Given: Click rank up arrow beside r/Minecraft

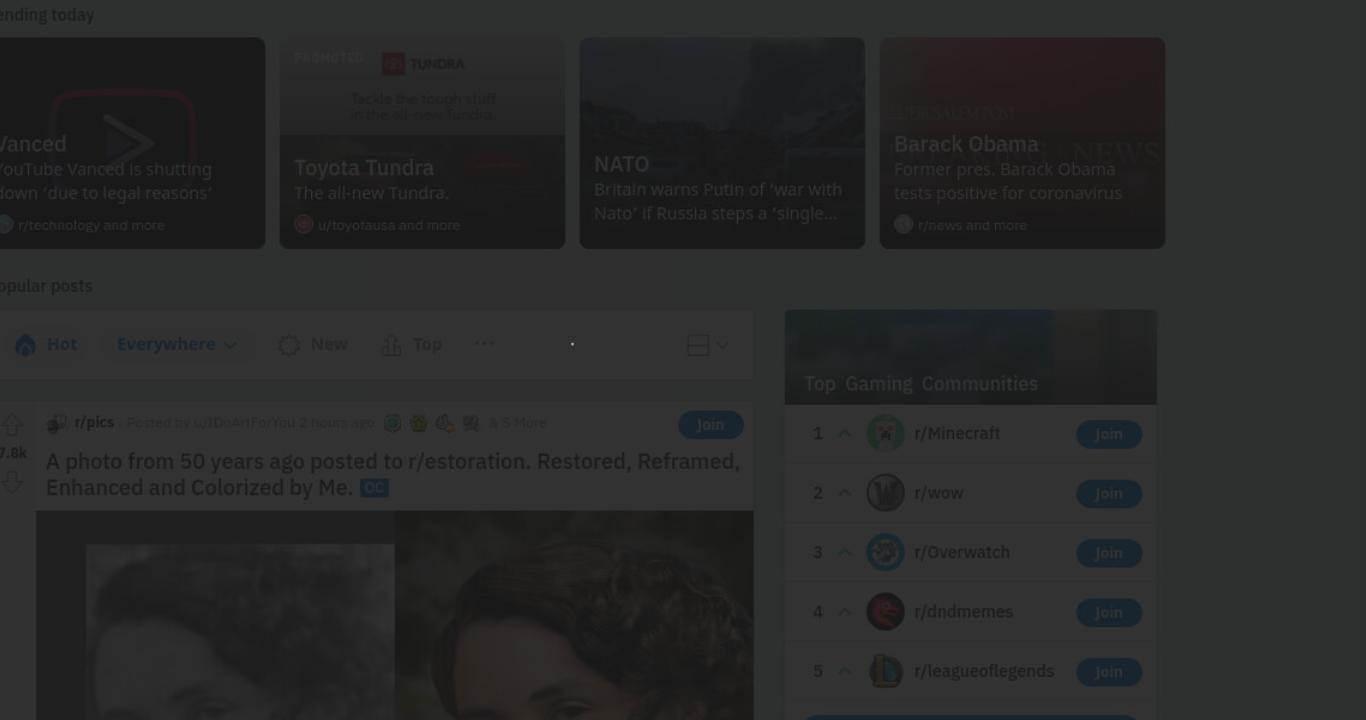Looking at the screenshot, I should (845, 434).
